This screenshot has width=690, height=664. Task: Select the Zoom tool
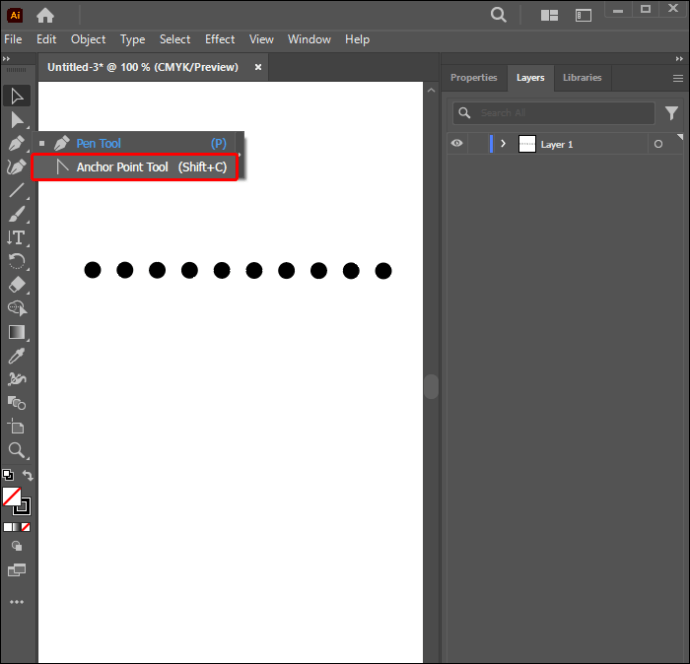coord(17,450)
